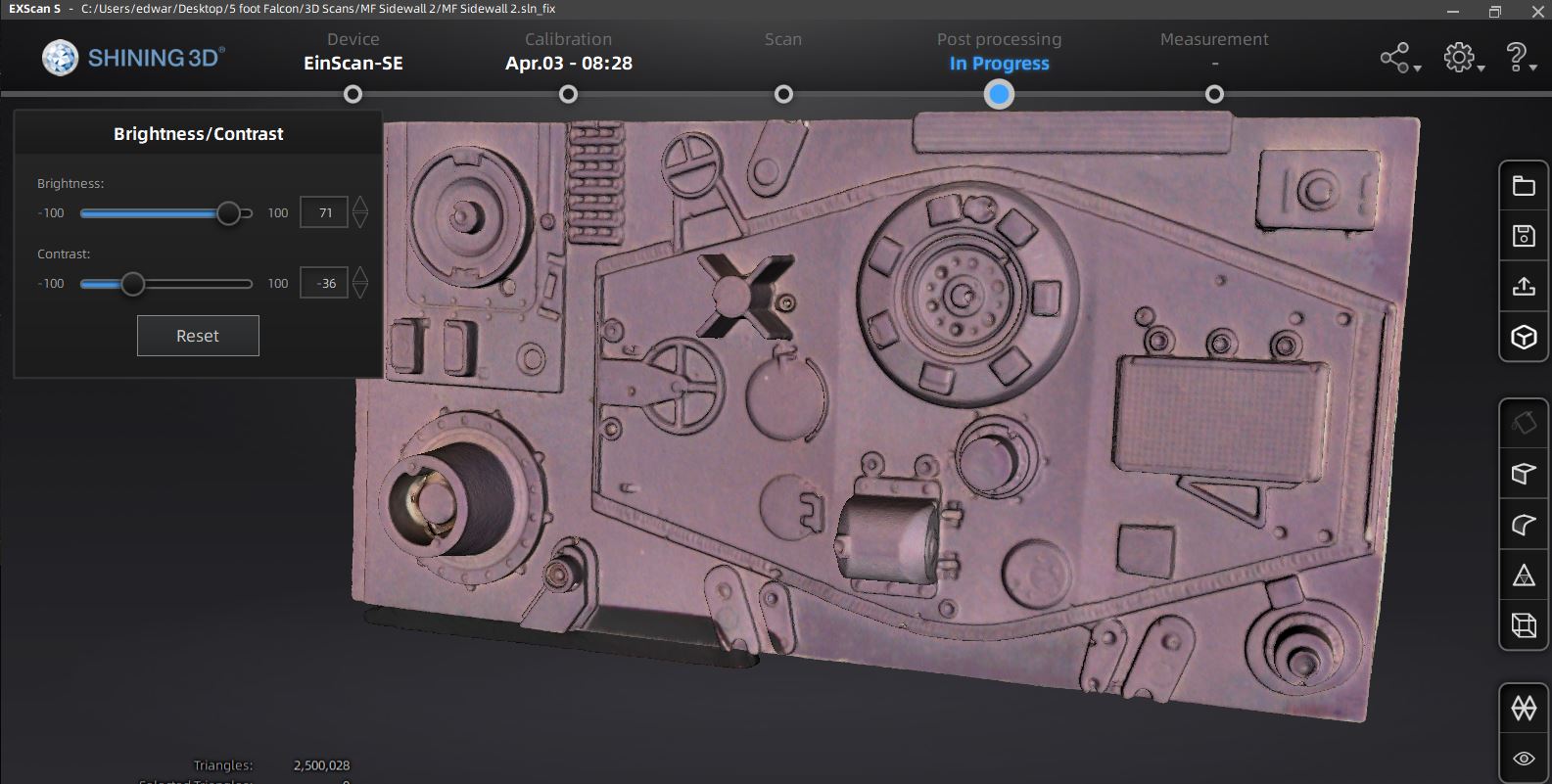
Task: Expand the settings gear dropdown arrow
Action: tap(1481, 69)
